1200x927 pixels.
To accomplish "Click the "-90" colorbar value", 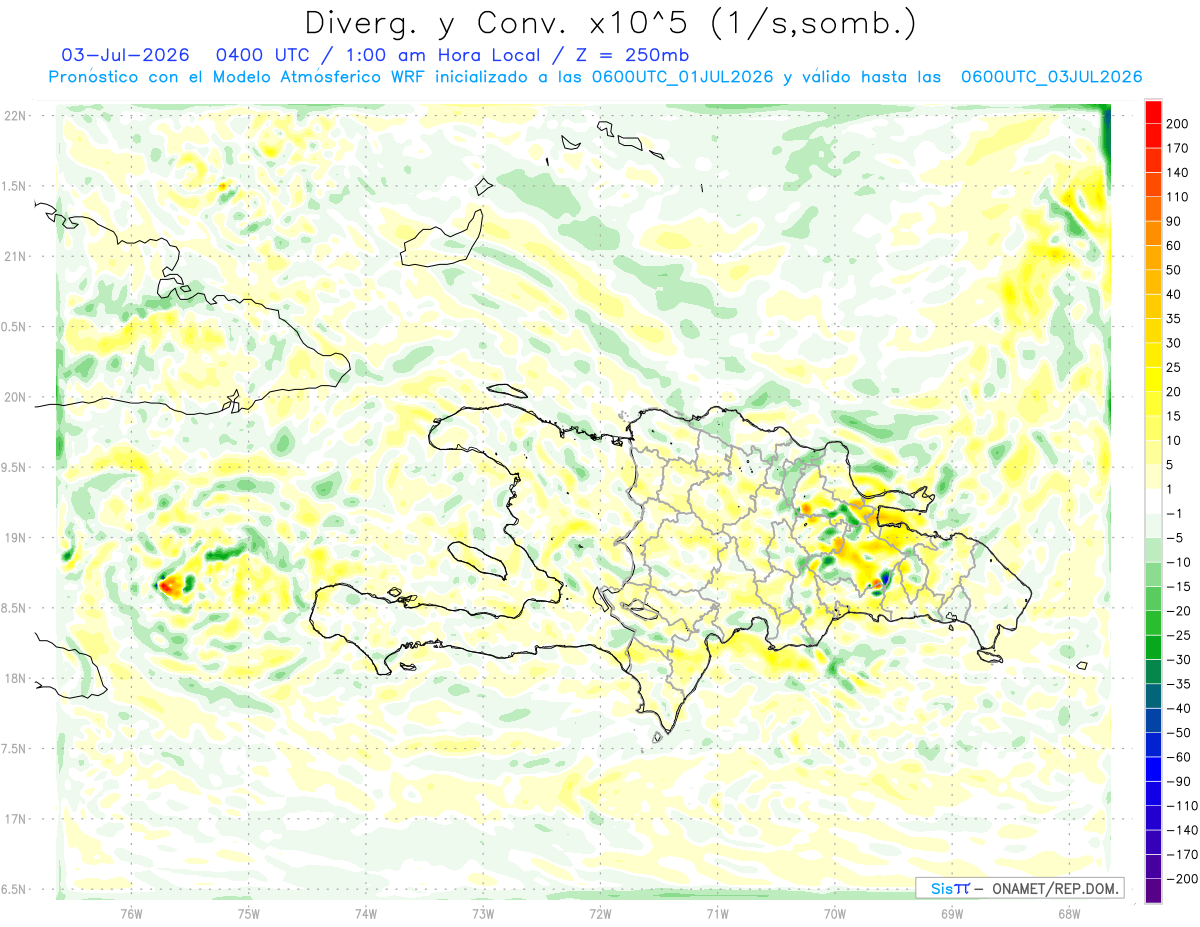I will tap(1181, 782).
